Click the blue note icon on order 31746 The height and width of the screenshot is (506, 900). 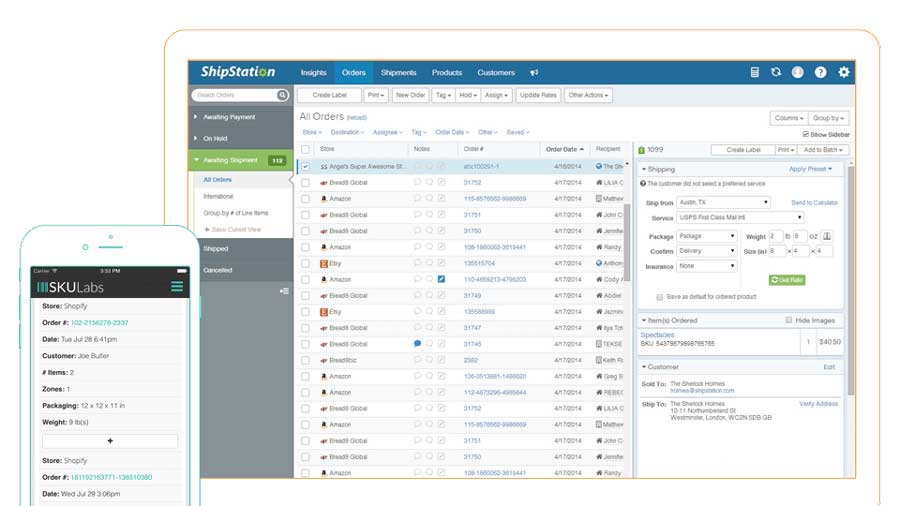point(417,344)
